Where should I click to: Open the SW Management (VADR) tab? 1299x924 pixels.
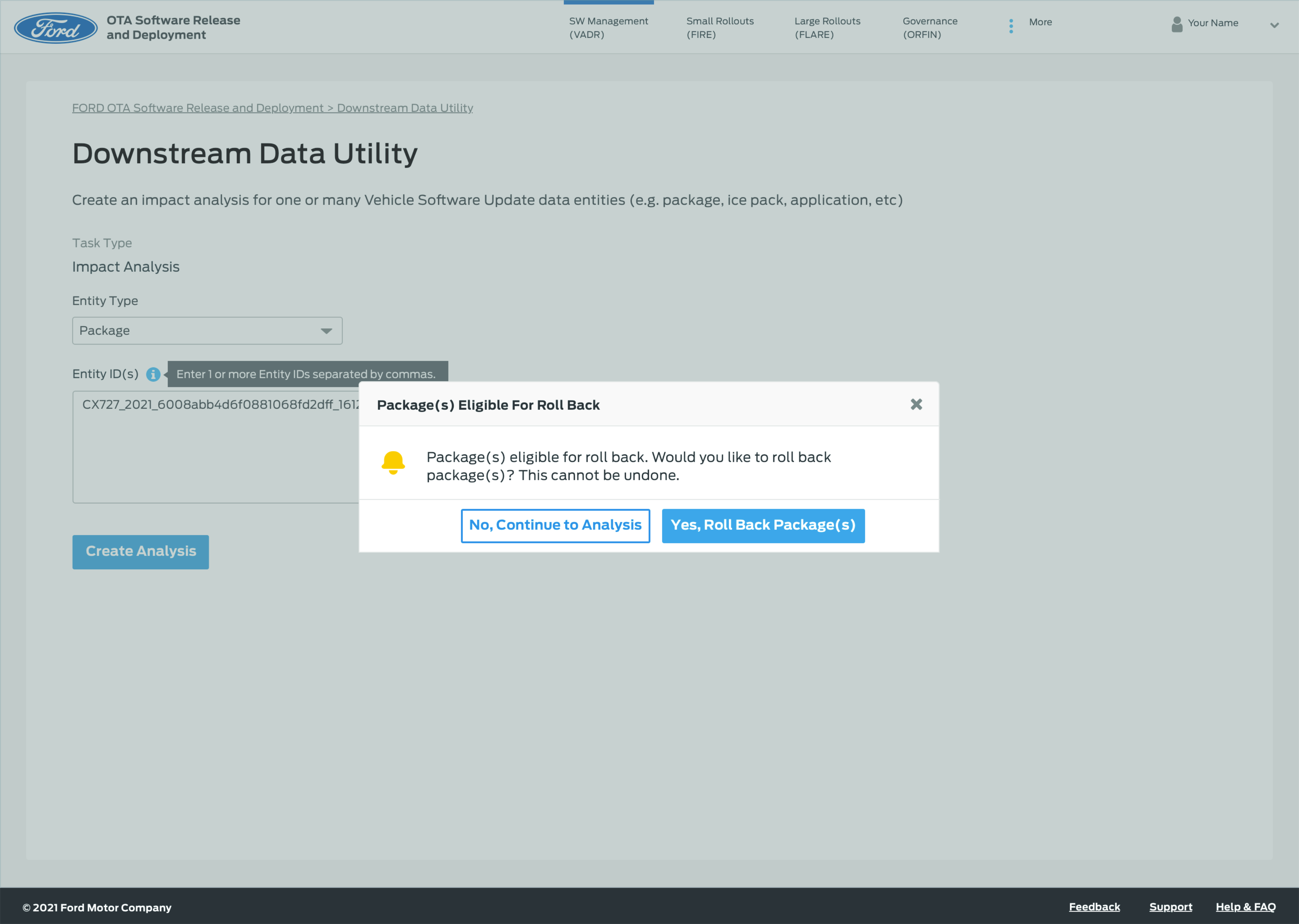[608, 27]
